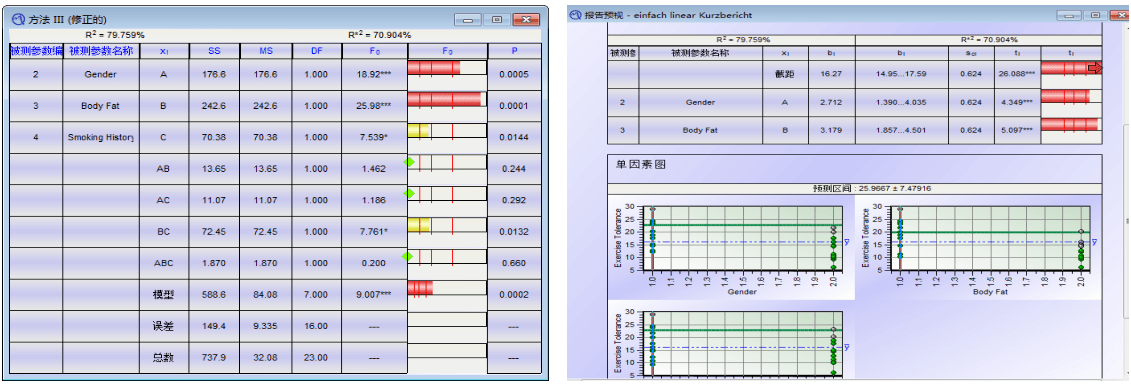Screen dimensions: 1131x385
Task: Select the Gender row in report coefficient table
Action: (x=855, y=102)
